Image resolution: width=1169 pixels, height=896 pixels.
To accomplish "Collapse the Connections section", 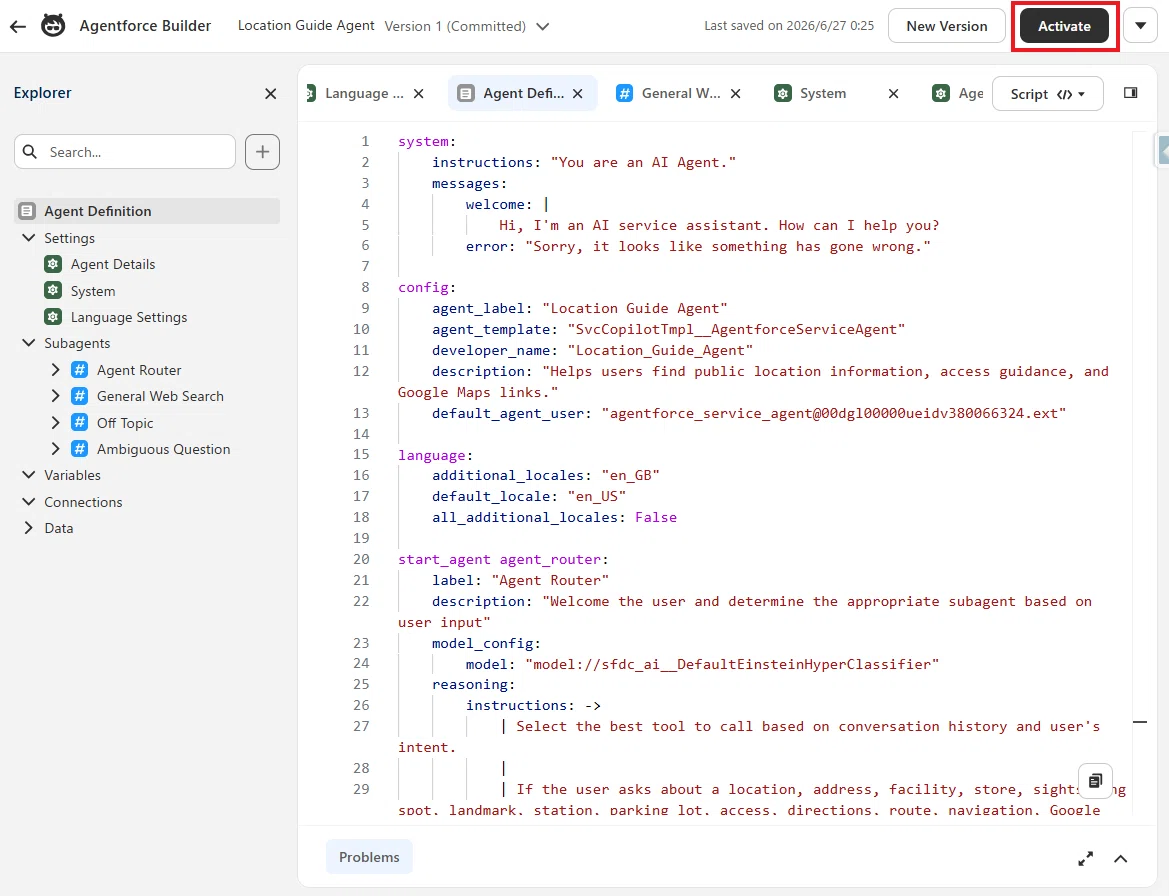I will (x=29, y=502).
